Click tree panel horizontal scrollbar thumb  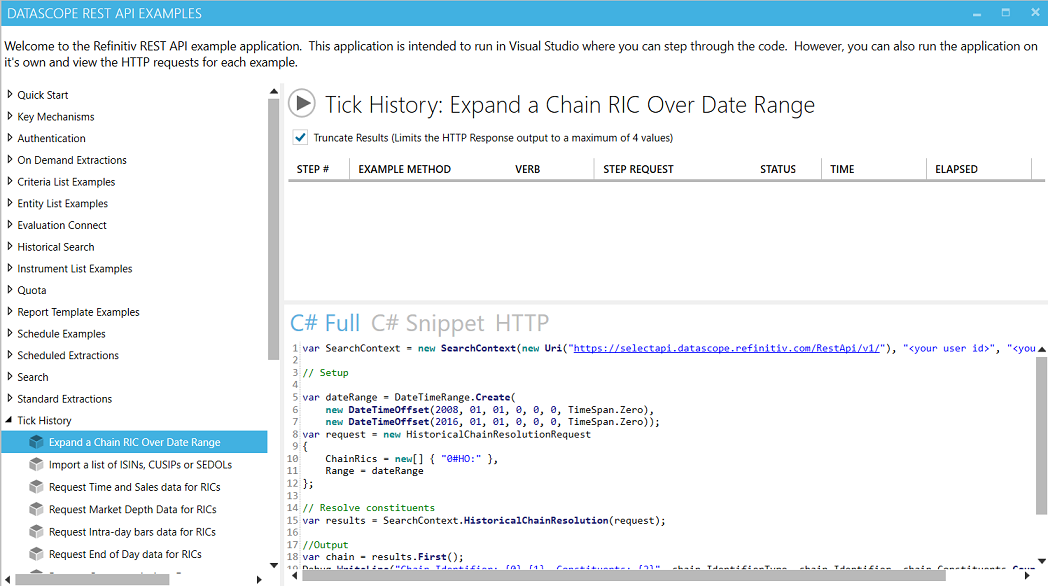[92, 579]
